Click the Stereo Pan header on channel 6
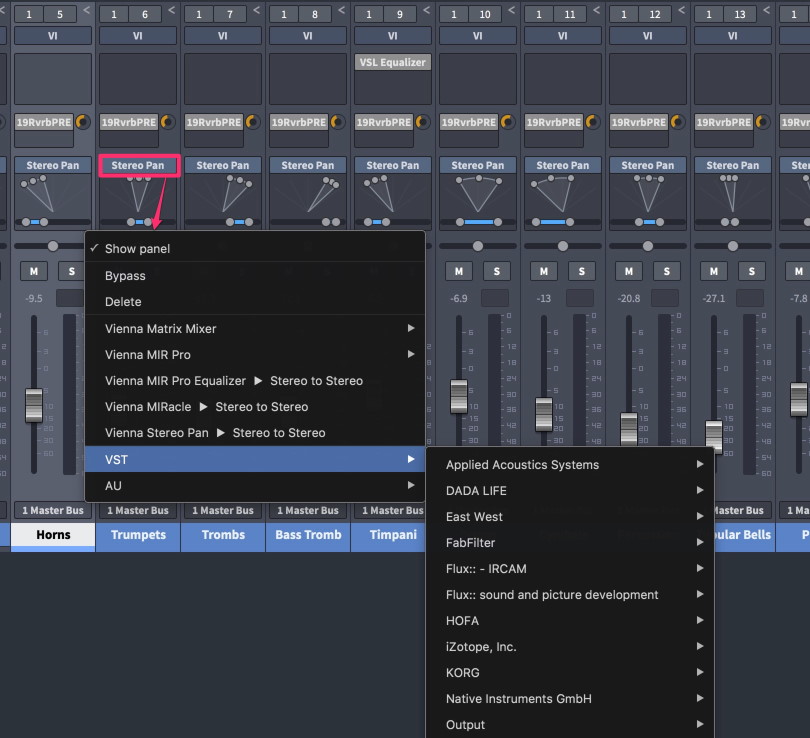Viewport: 810px width, 738px height. click(x=138, y=165)
